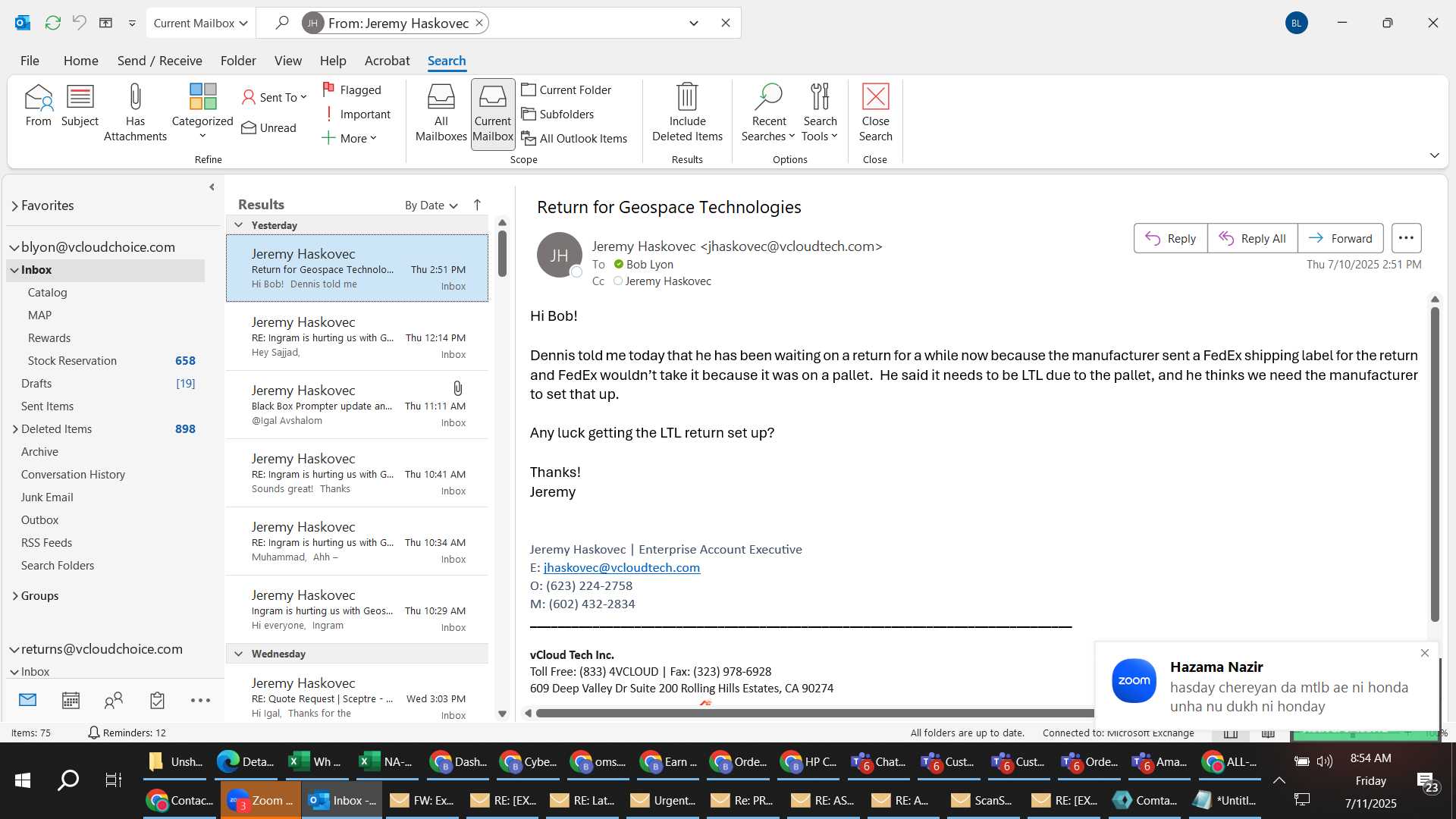This screenshot has height=819, width=1456.
Task: Open the View ribbon tab
Action: [x=287, y=61]
